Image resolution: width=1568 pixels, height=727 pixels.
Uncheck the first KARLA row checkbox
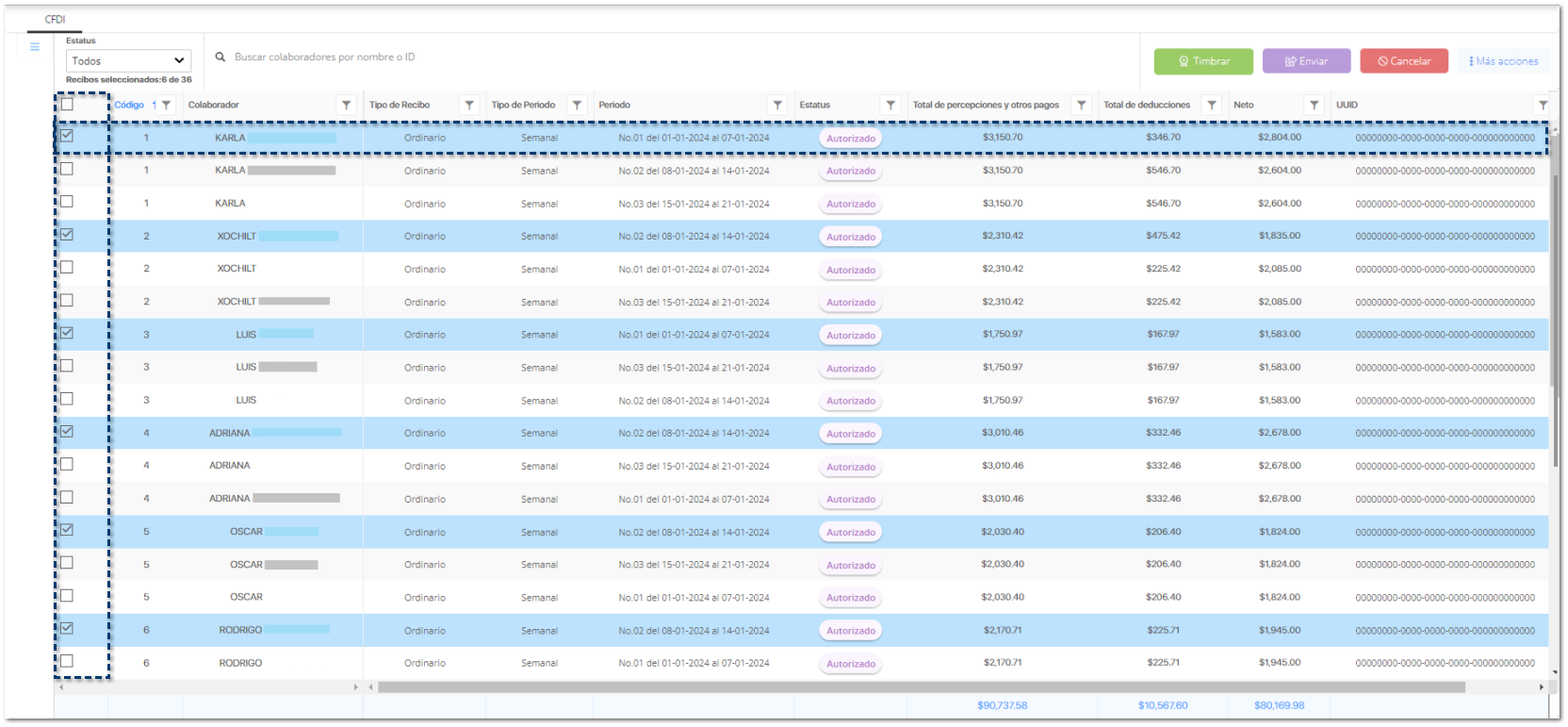pos(67,136)
